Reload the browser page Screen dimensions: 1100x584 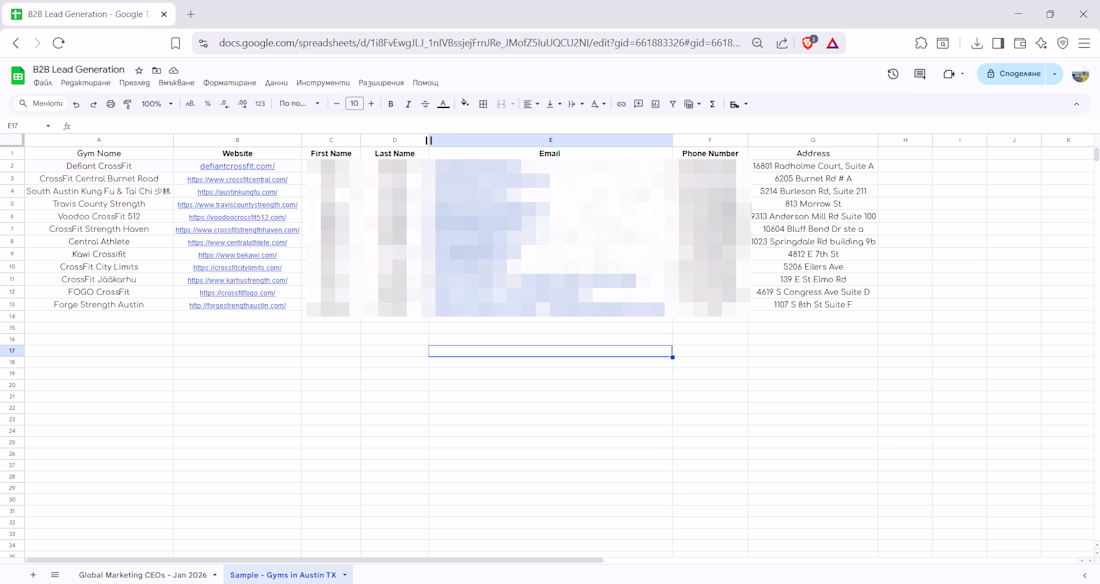[x=59, y=43]
